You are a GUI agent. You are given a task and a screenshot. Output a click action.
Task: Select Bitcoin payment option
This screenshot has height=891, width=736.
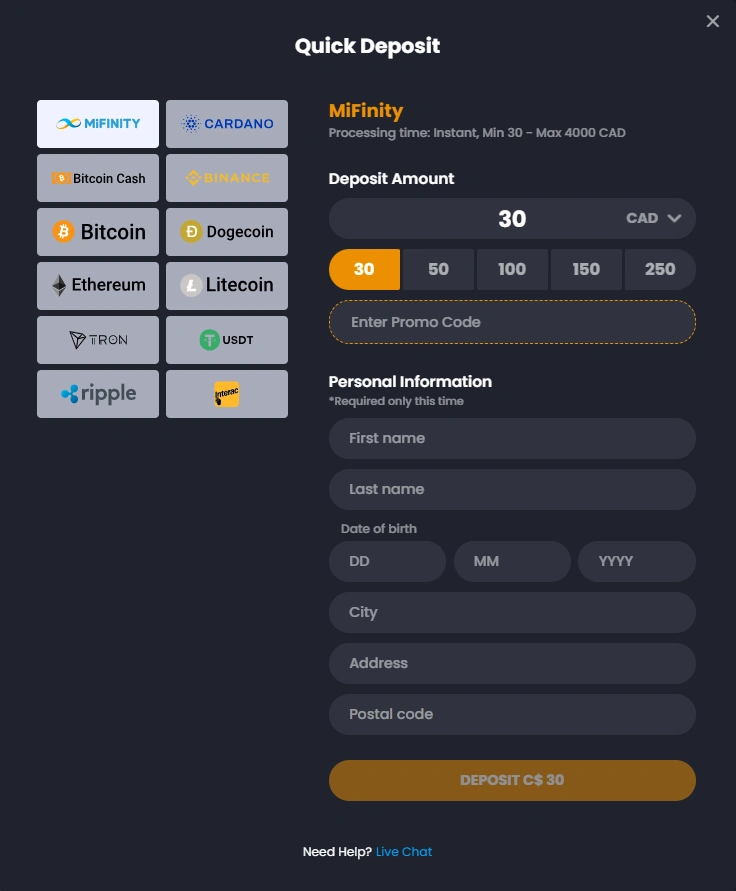[x=98, y=232]
